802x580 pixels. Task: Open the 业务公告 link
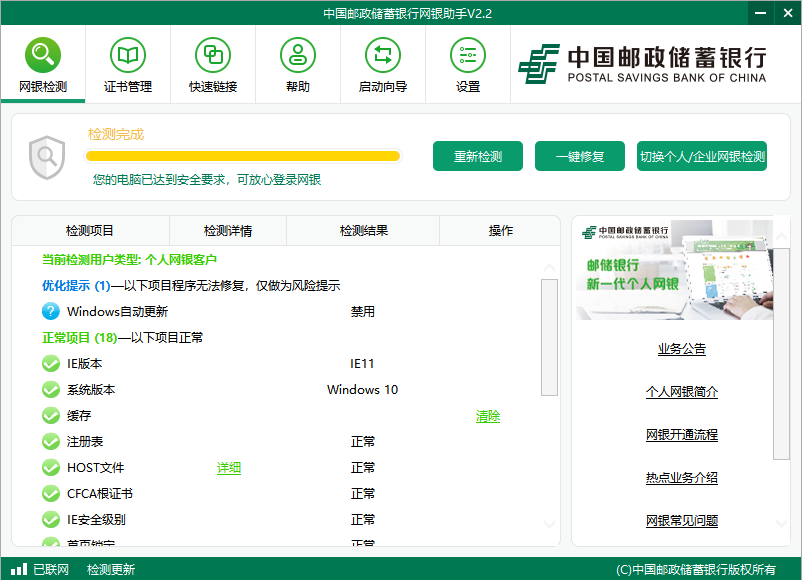coord(682,349)
